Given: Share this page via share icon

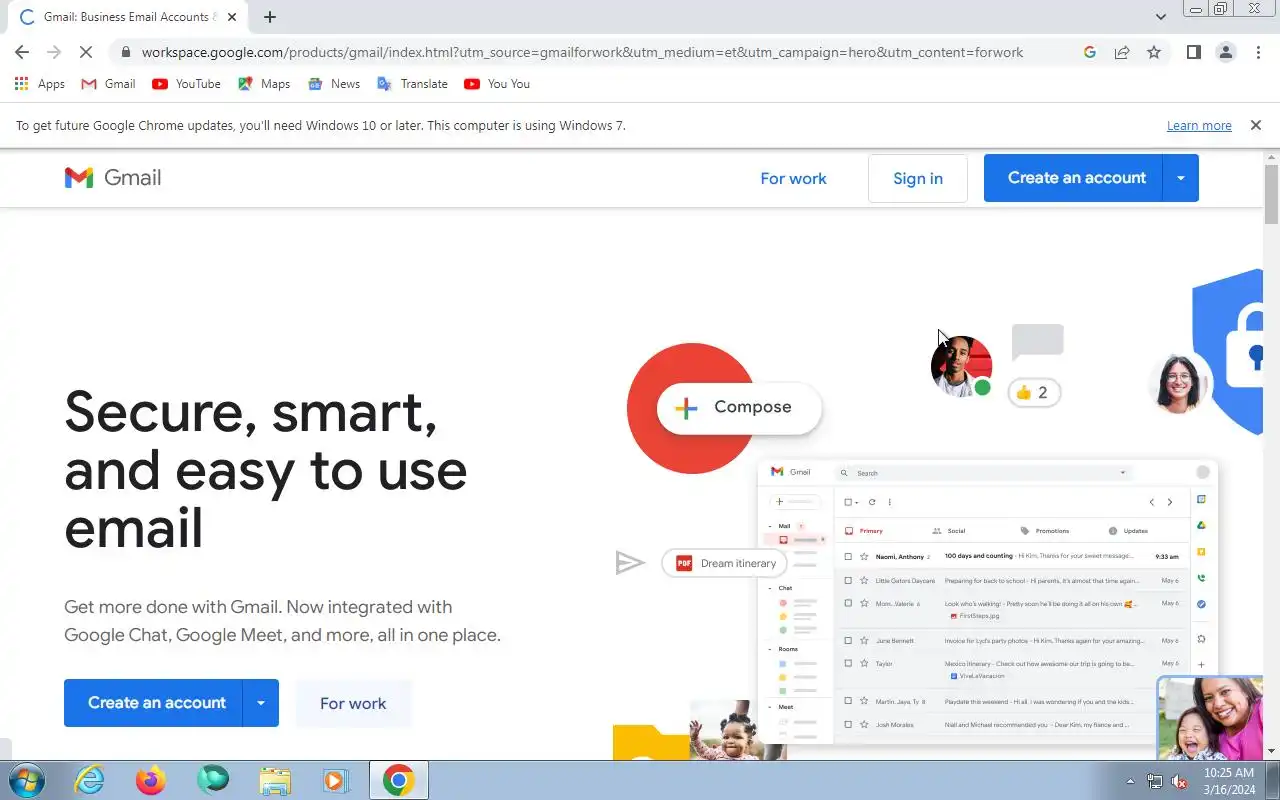Looking at the screenshot, I should pos(1122,52).
